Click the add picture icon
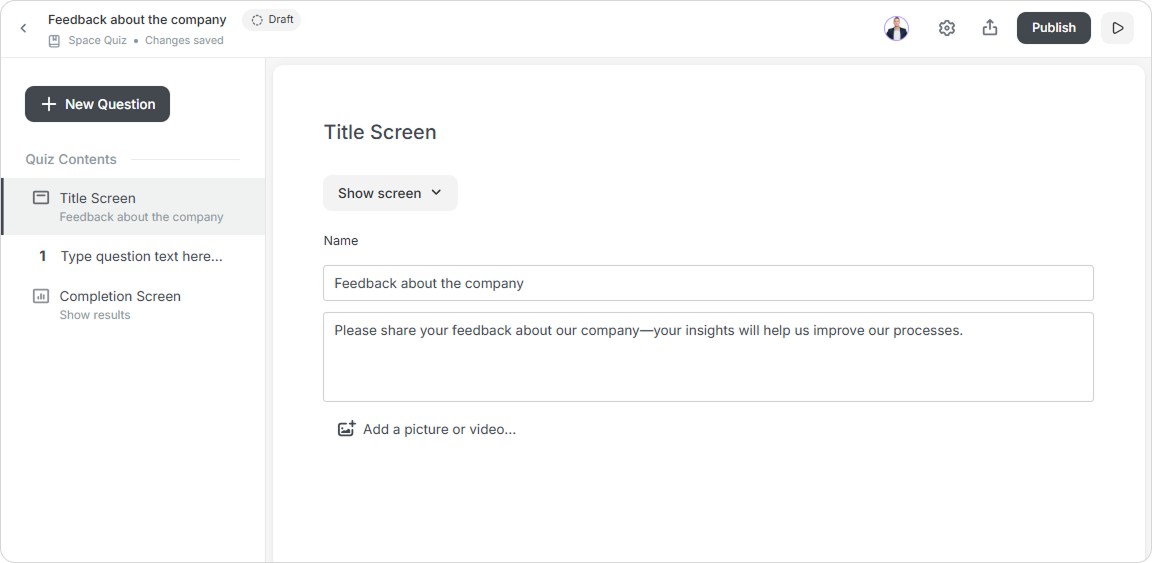Image resolution: width=1152 pixels, height=563 pixels. coord(346,429)
